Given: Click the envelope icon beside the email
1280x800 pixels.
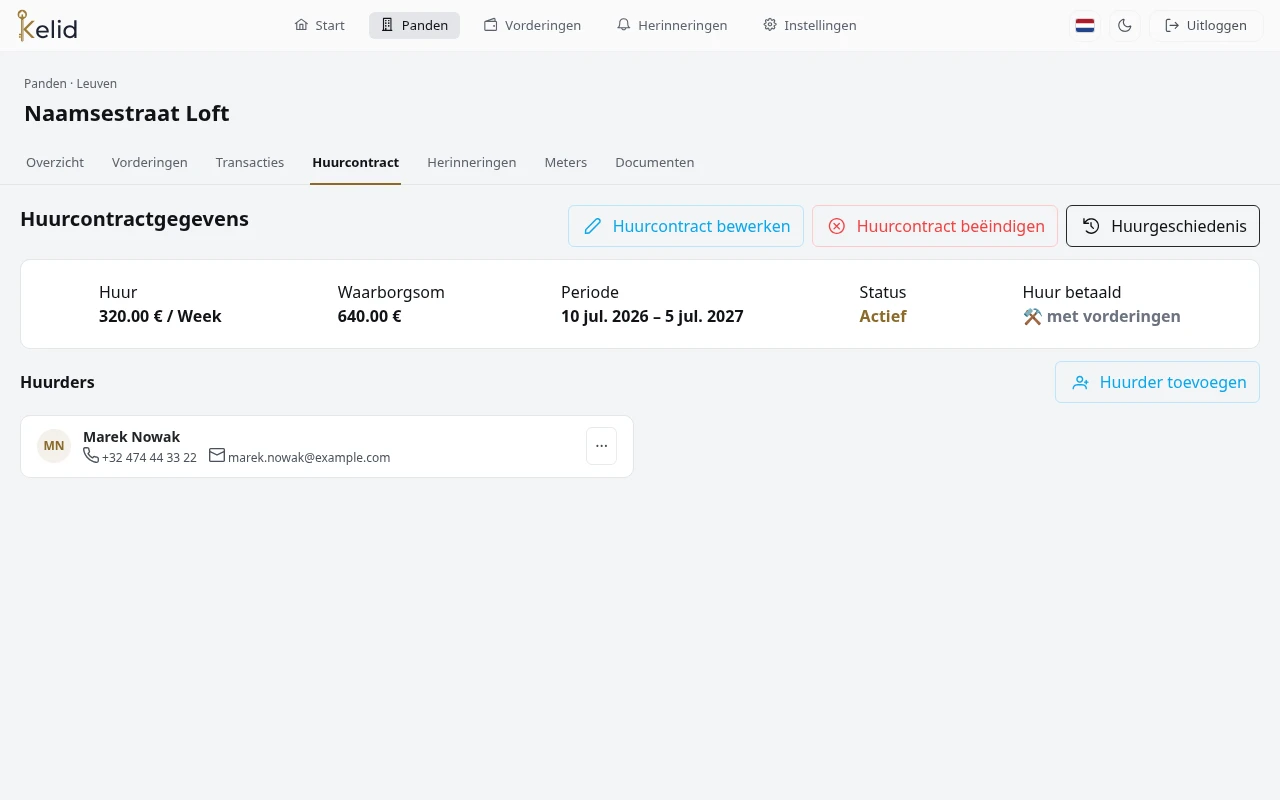Looking at the screenshot, I should (217, 455).
